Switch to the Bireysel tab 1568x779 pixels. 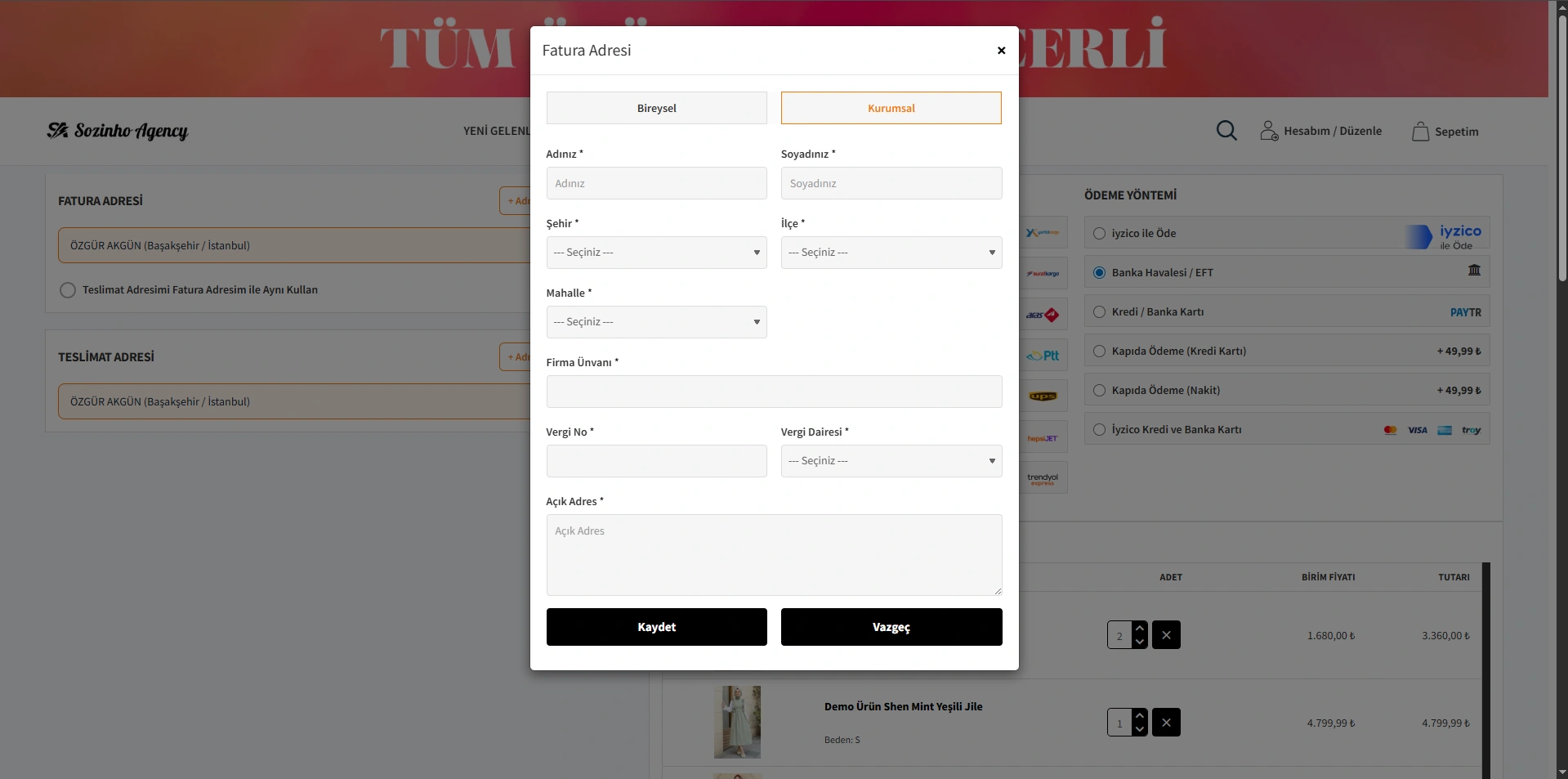656,108
